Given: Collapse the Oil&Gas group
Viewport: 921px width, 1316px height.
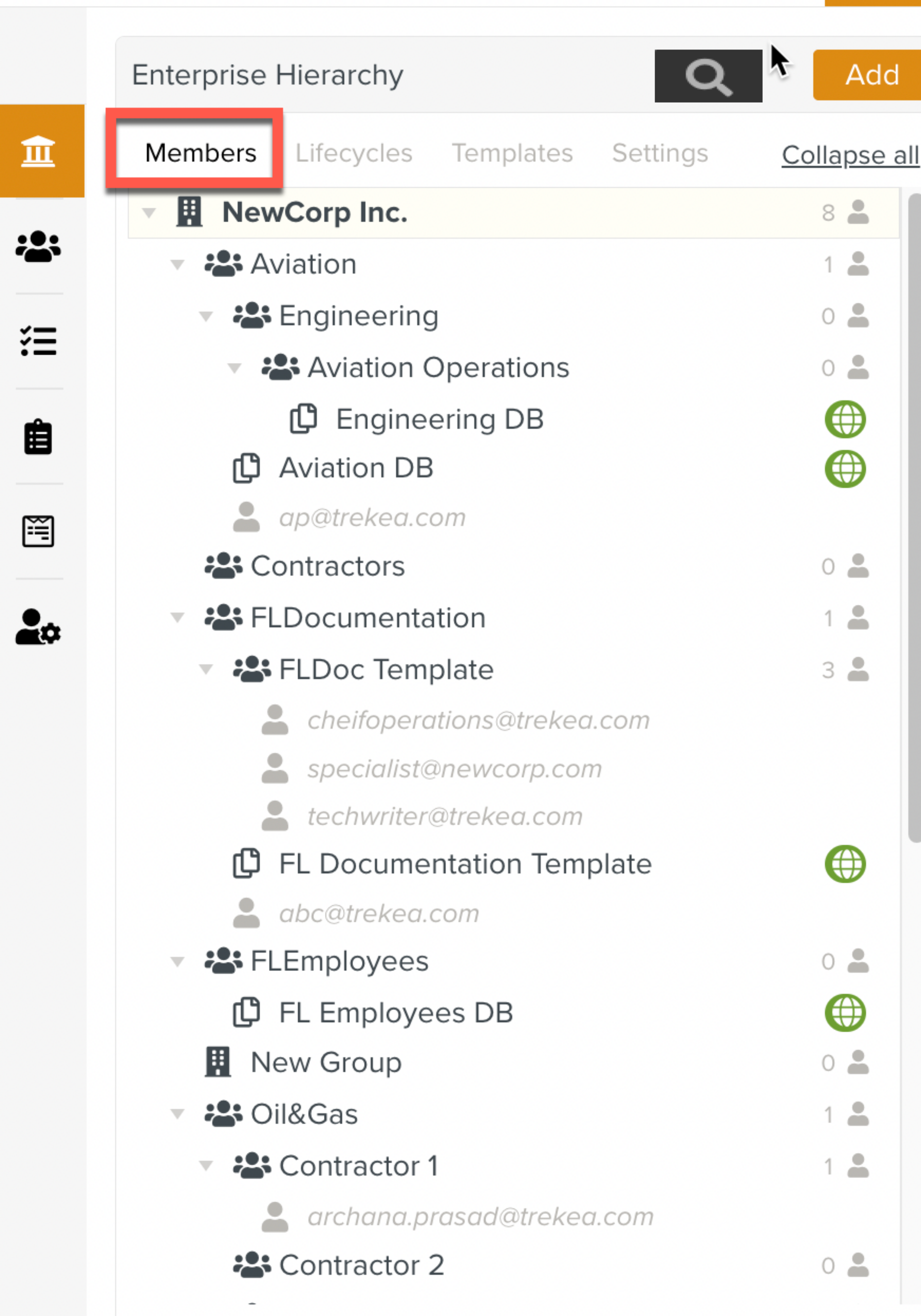Looking at the screenshot, I should click(x=178, y=1114).
